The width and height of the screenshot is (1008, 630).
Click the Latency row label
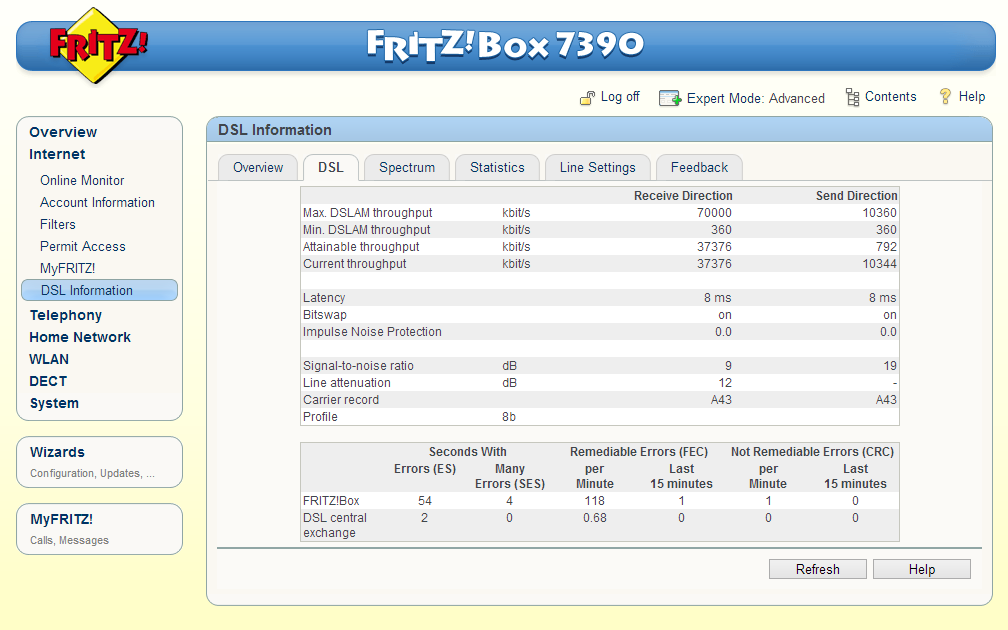pos(324,298)
